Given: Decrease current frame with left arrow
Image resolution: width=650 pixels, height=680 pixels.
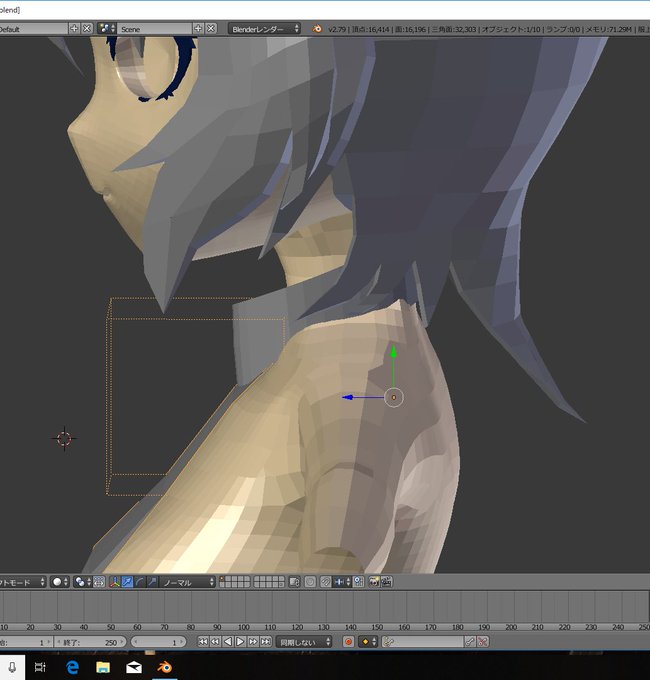Looking at the screenshot, I should coord(136,642).
